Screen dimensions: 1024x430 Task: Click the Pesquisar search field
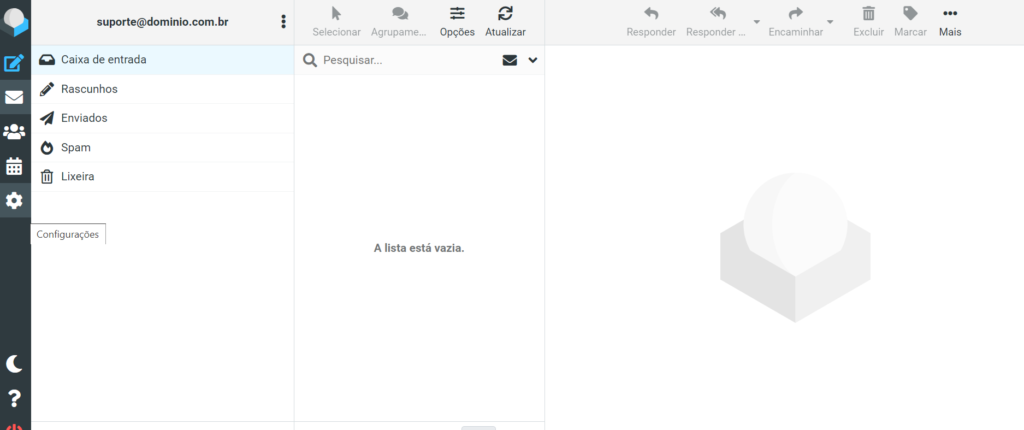point(405,60)
